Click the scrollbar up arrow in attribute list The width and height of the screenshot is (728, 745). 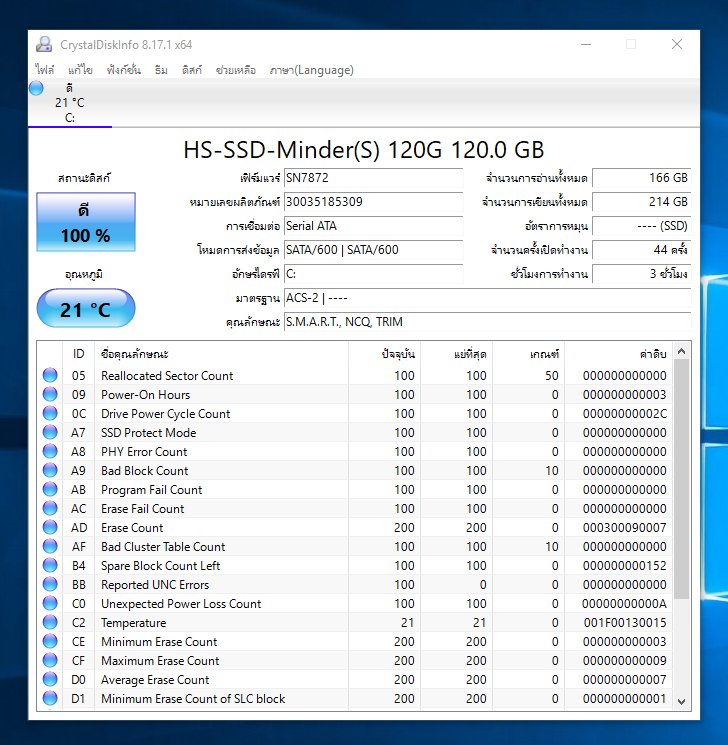pyautogui.click(x=682, y=352)
